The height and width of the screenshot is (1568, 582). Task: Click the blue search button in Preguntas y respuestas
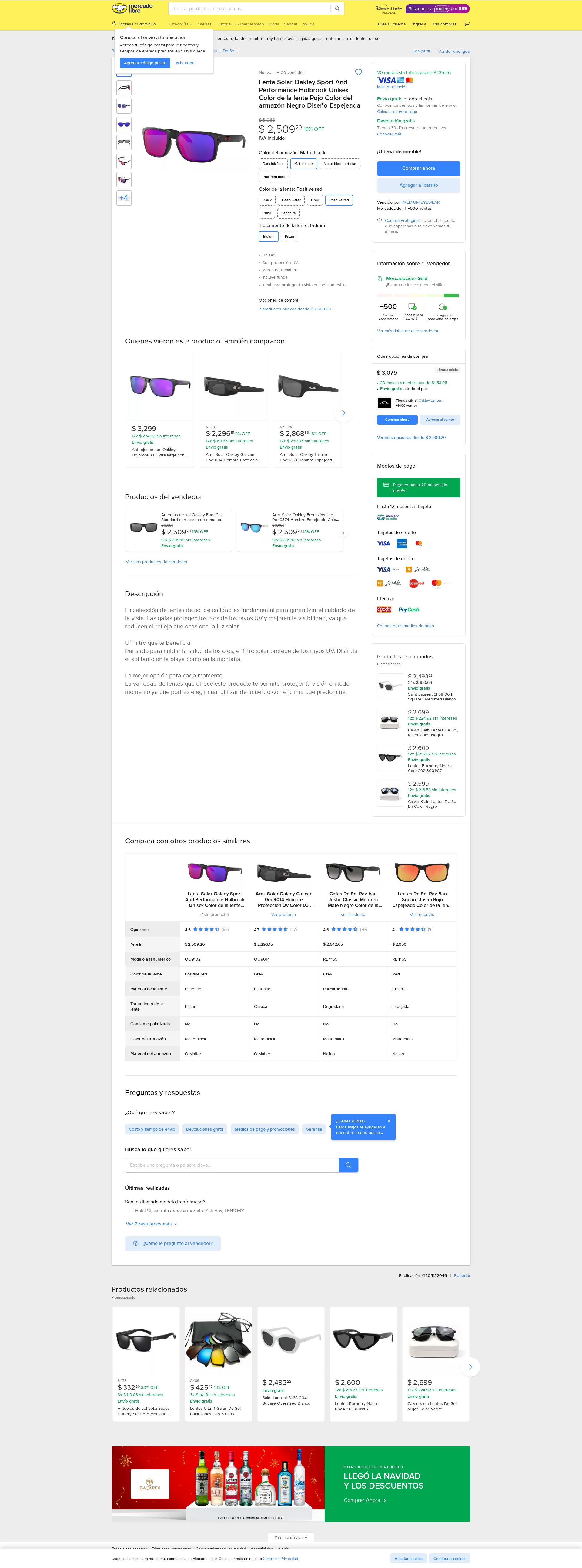coord(348,1165)
